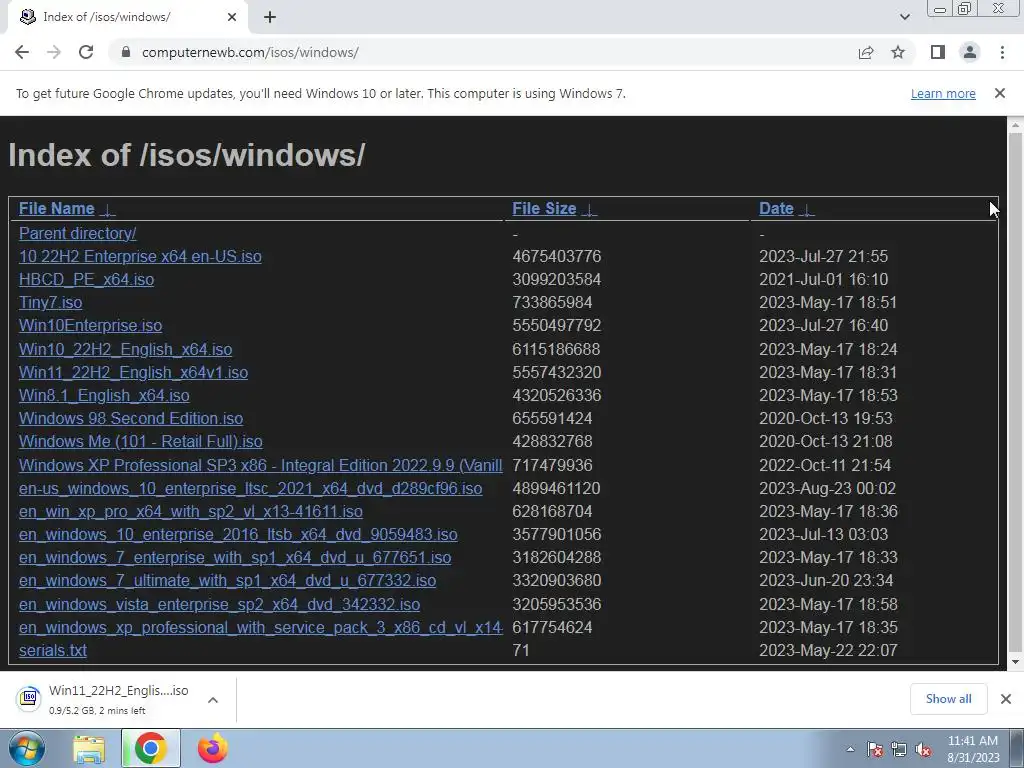Sort File Size descending with arrow

click(x=589, y=210)
